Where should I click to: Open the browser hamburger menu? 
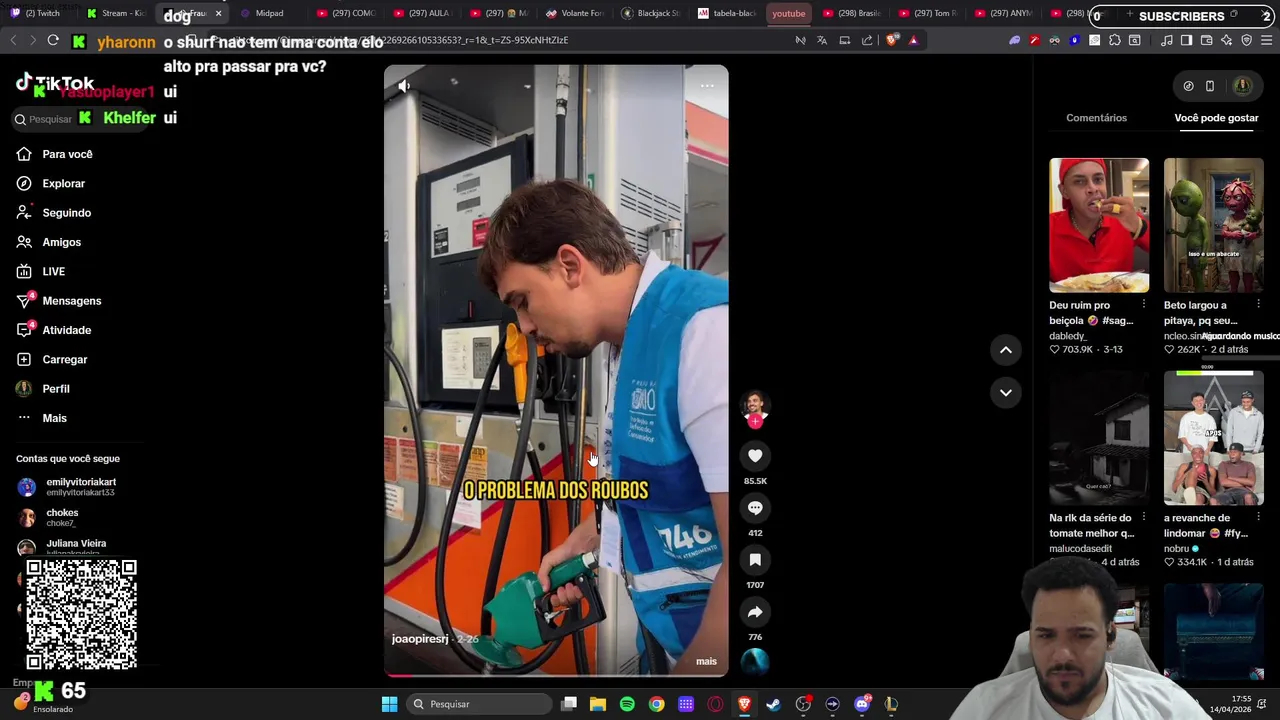(1266, 40)
